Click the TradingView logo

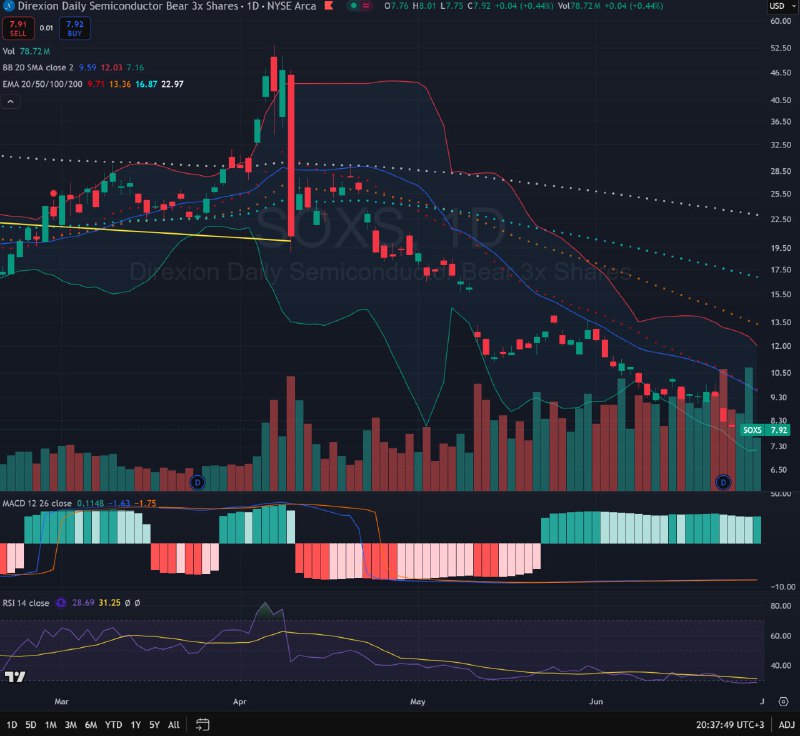point(15,677)
